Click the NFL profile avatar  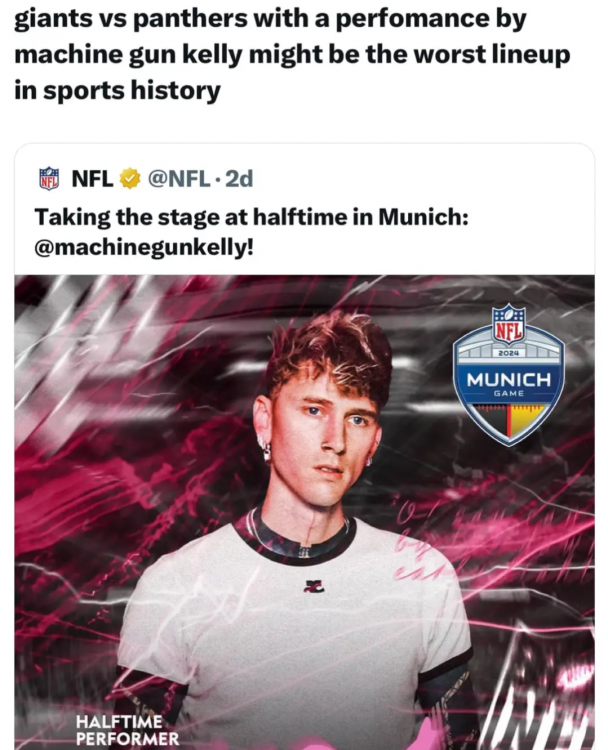click(x=49, y=179)
